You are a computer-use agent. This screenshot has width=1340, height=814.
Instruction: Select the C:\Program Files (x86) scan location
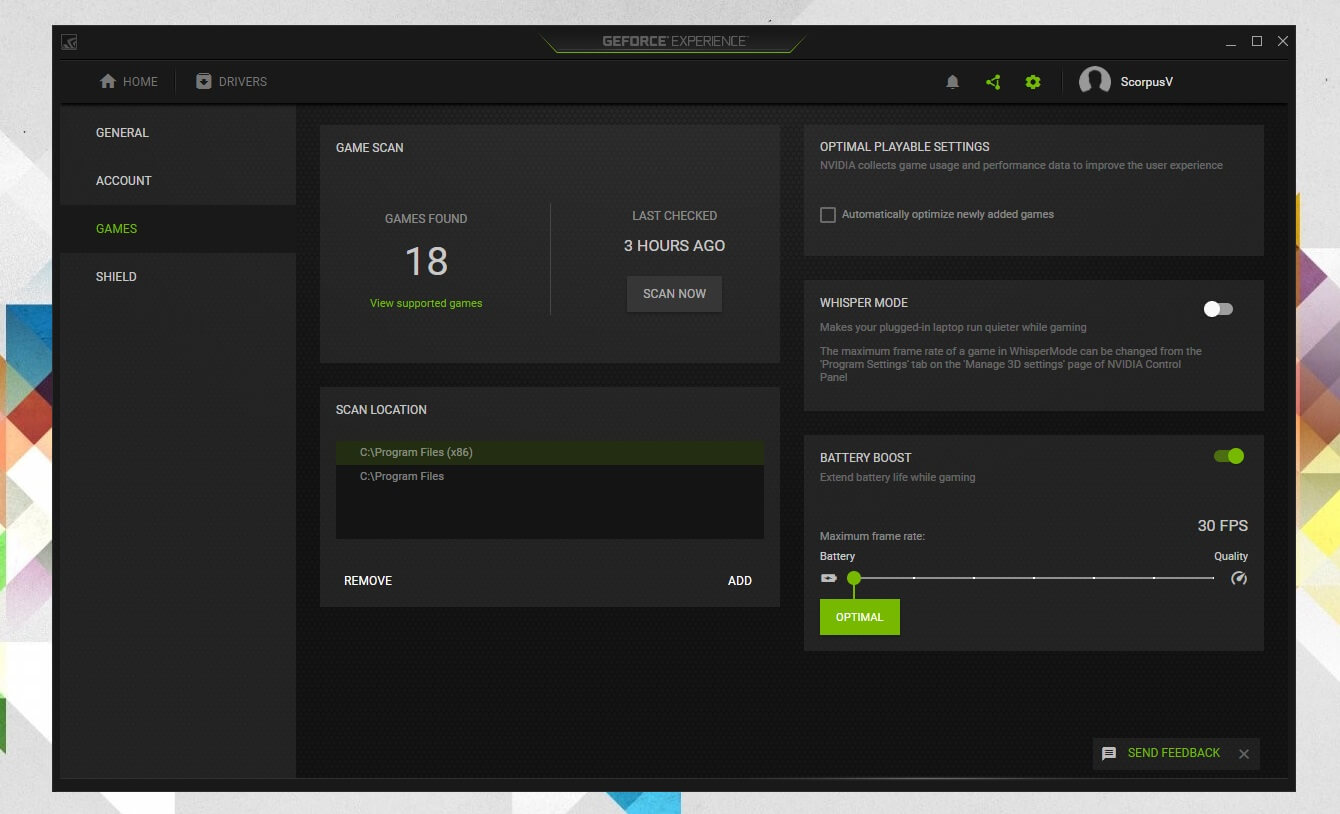point(550,452)
